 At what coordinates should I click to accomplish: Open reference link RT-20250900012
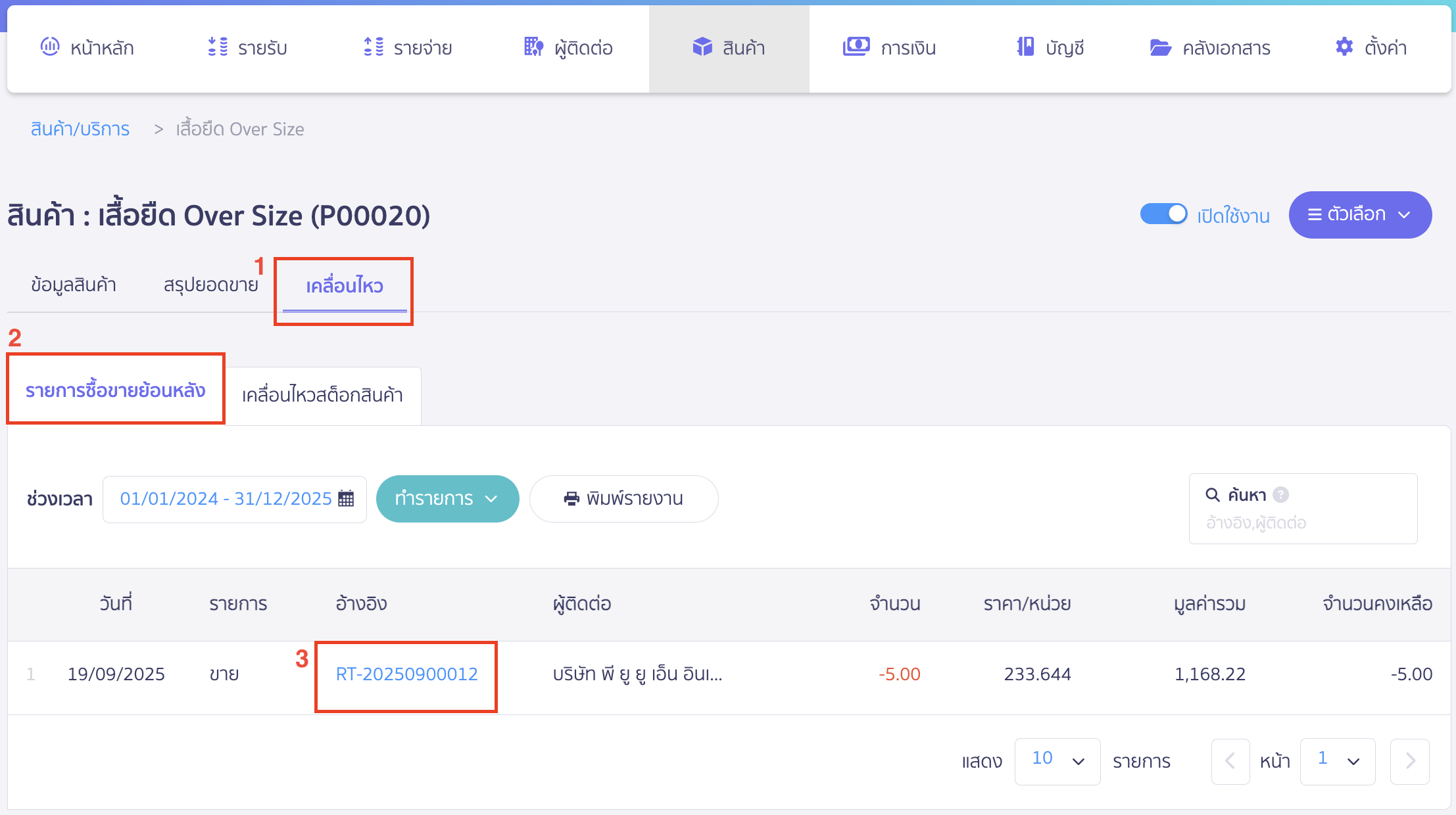pos(406,674)
